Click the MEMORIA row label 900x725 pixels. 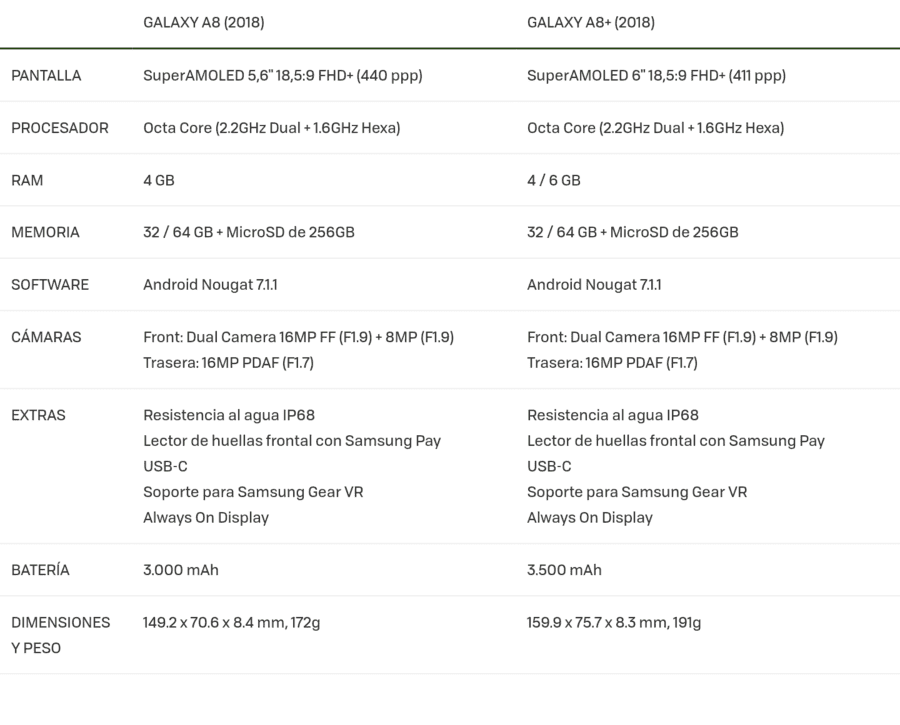(45, 232)
